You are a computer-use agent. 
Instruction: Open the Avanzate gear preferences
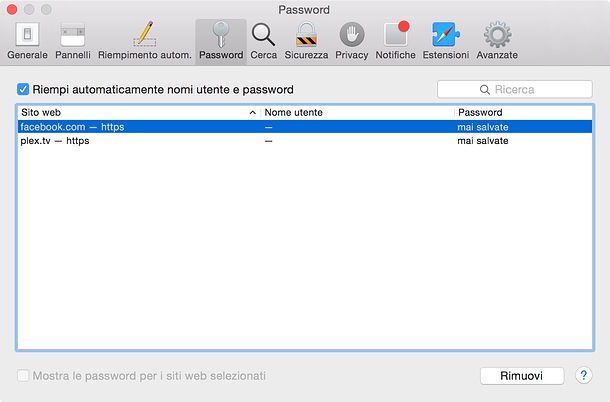[x=497, y=41]
